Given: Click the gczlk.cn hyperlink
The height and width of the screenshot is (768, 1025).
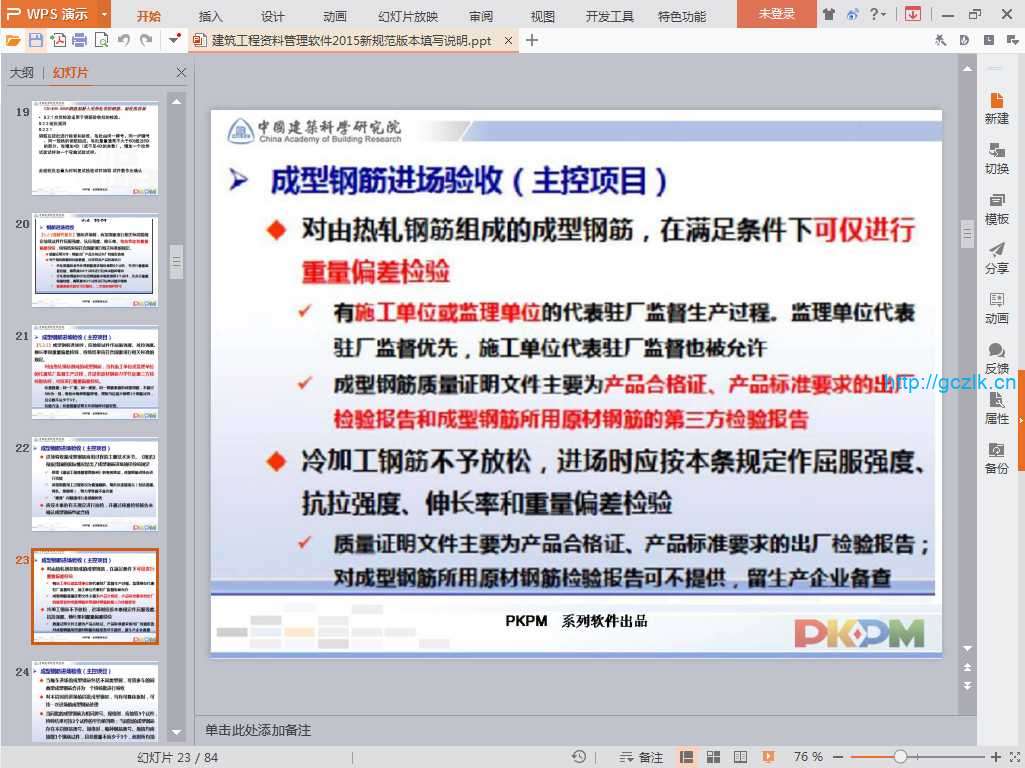Looking at the screenshot, I should [950, 381].
